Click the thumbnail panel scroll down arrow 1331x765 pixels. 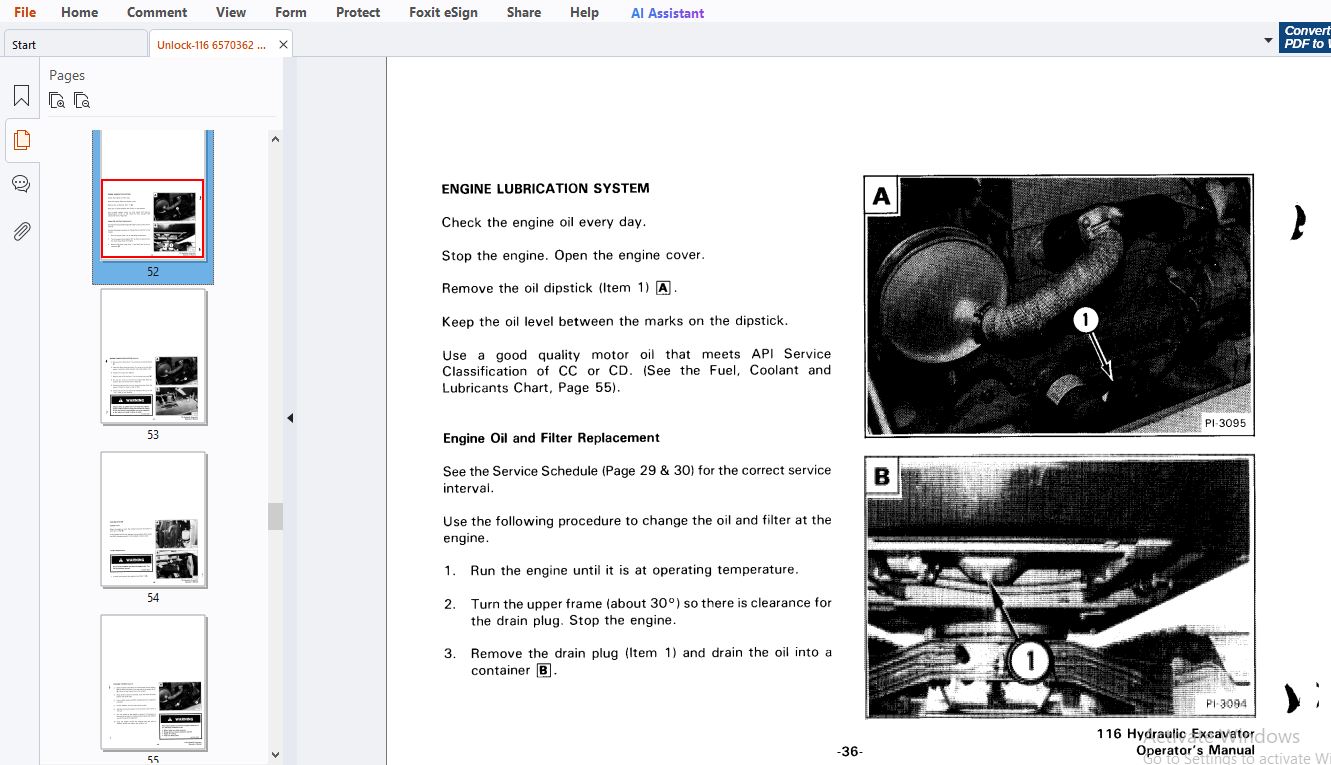click(x=275, y=755)
